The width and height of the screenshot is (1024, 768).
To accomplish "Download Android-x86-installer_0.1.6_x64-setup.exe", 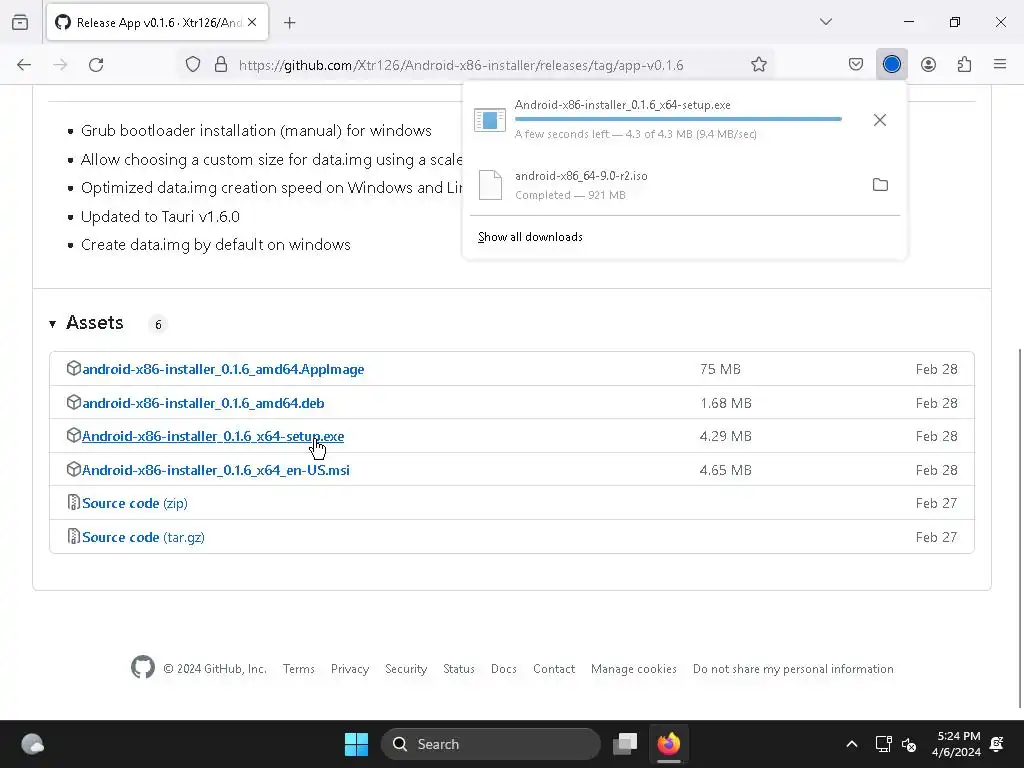I will click(x=213, y=436).
